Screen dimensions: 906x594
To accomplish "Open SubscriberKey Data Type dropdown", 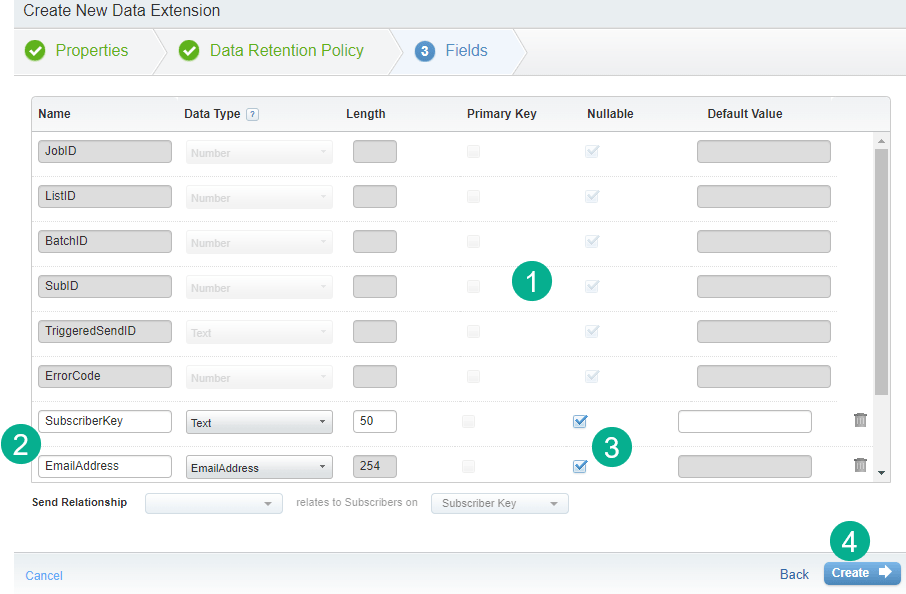I will [259, 422].
